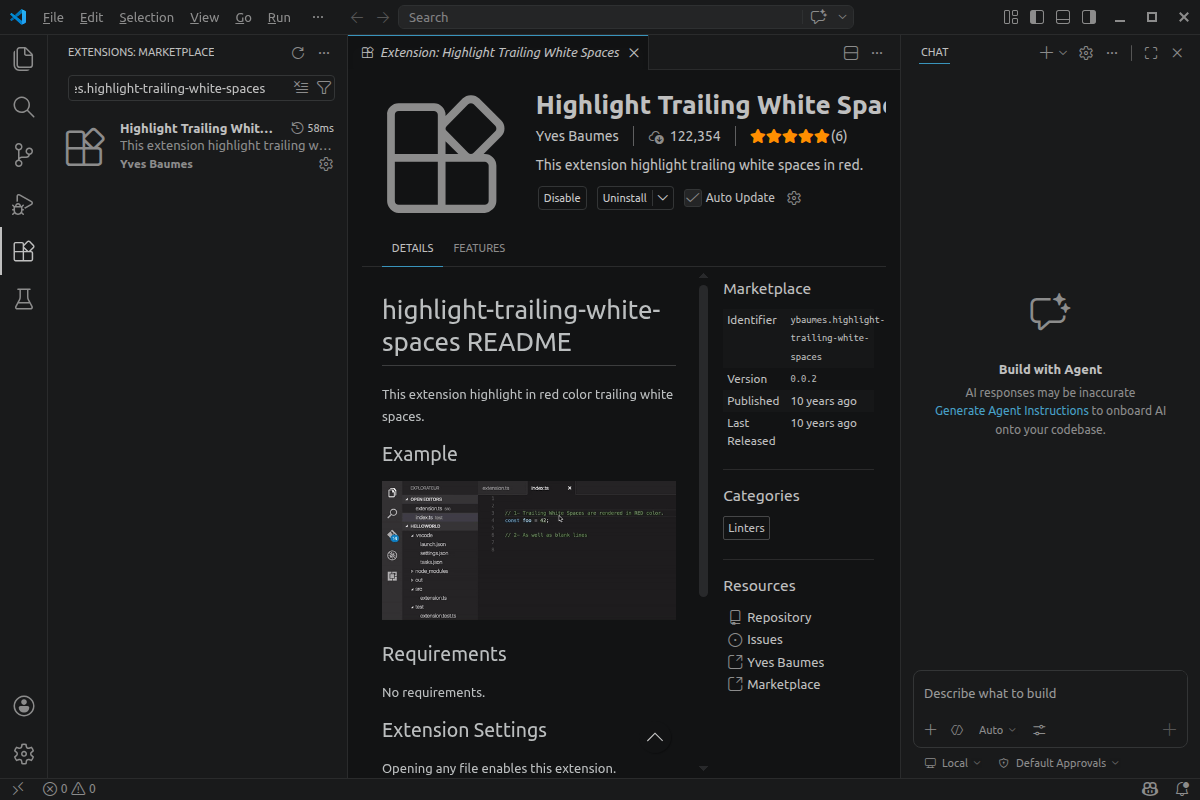This screenshot has height=800, width=1200.
Task: Open the View menu
Action: coord(204,17)
